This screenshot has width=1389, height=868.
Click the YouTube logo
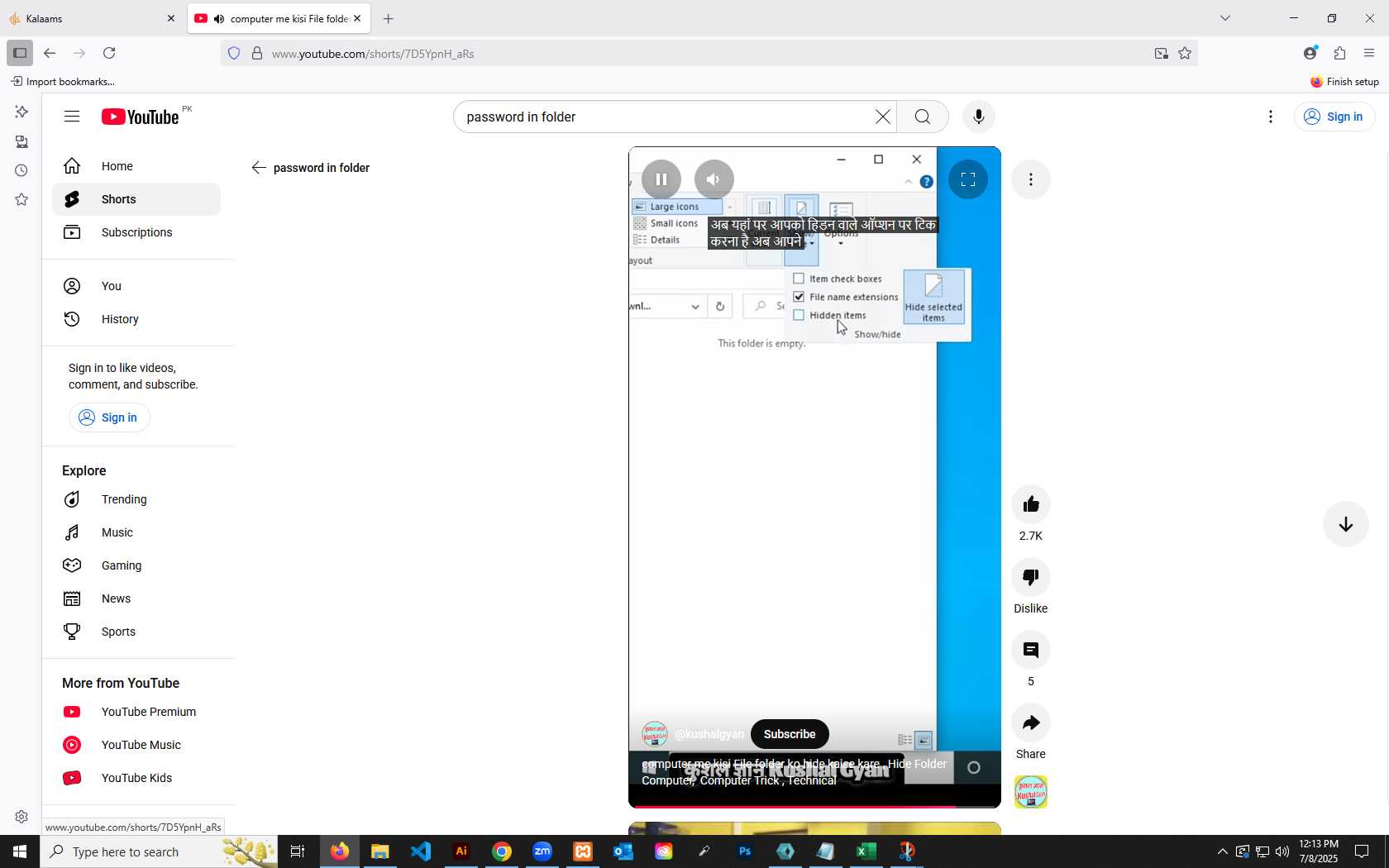[140, 117]
